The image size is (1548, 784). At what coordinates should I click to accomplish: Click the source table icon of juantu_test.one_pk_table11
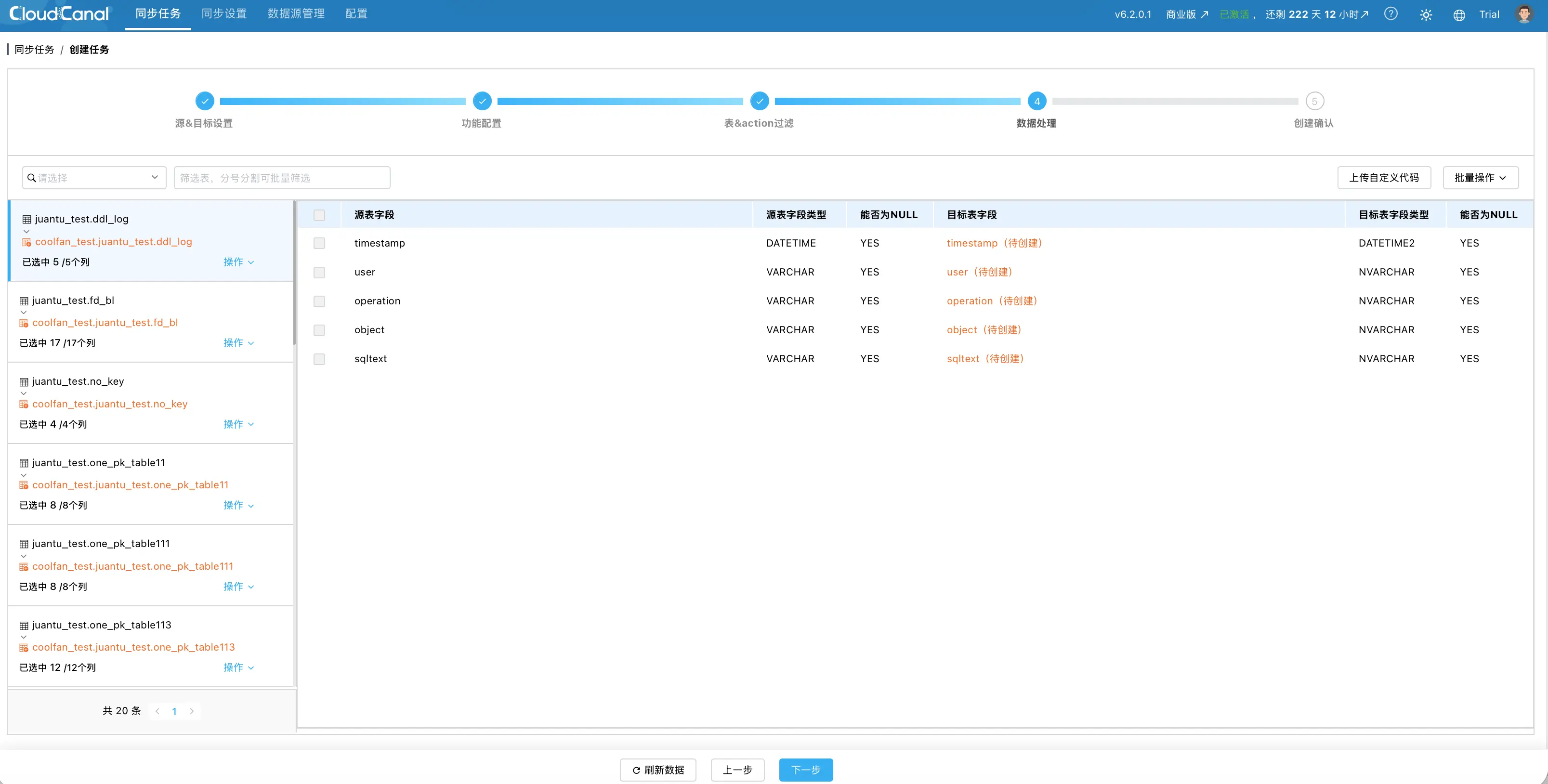click(24, 463)
